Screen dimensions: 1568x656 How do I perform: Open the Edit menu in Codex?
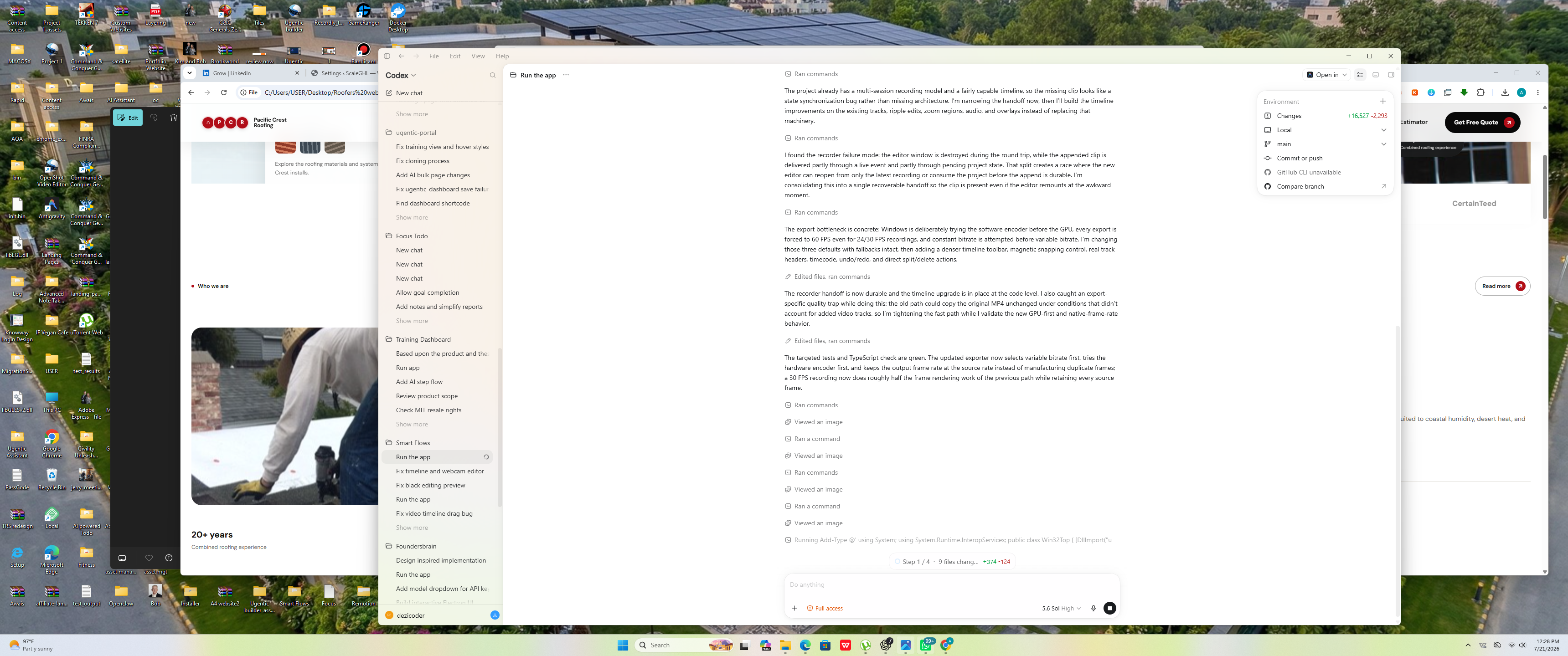click(455, 56)
